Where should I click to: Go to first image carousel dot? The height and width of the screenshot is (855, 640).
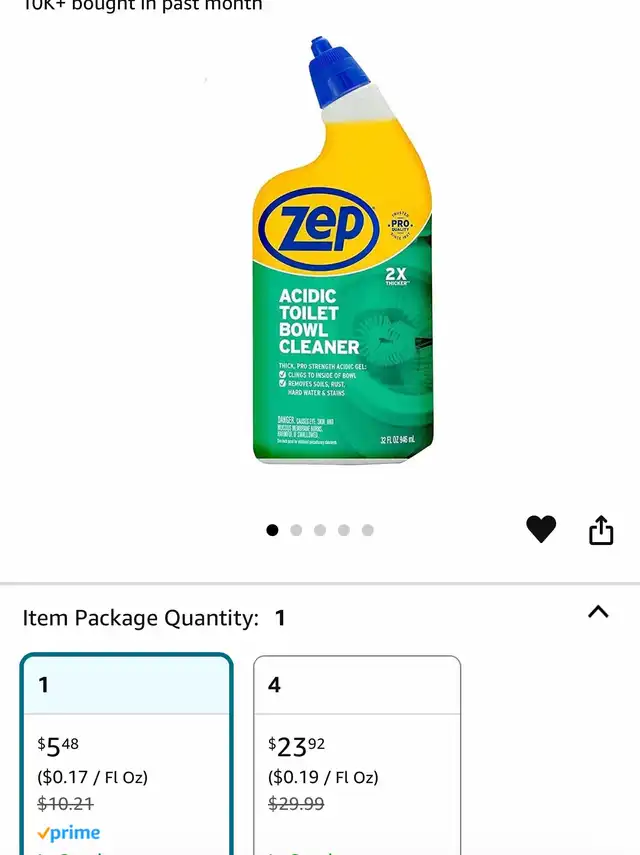coord(272,530)
